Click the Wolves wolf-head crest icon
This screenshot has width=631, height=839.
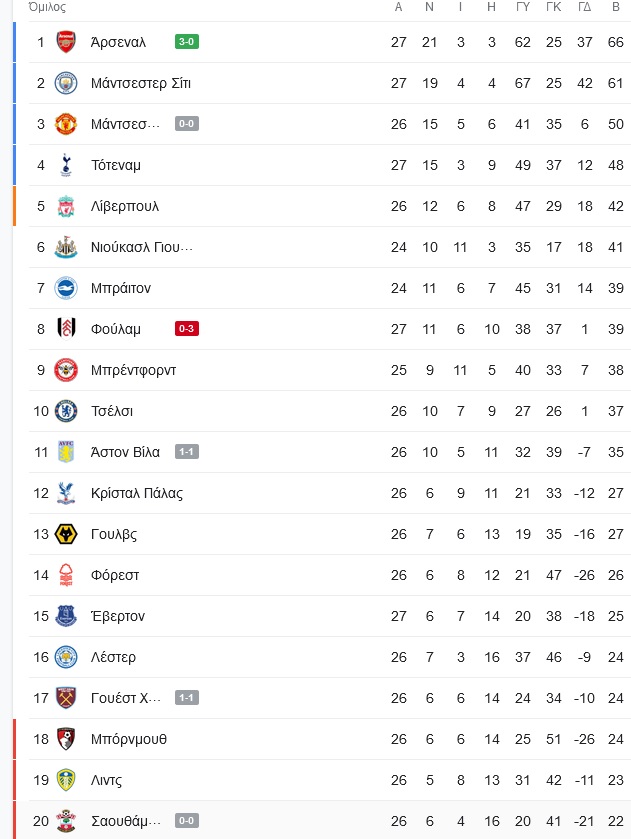pos(66,534)
